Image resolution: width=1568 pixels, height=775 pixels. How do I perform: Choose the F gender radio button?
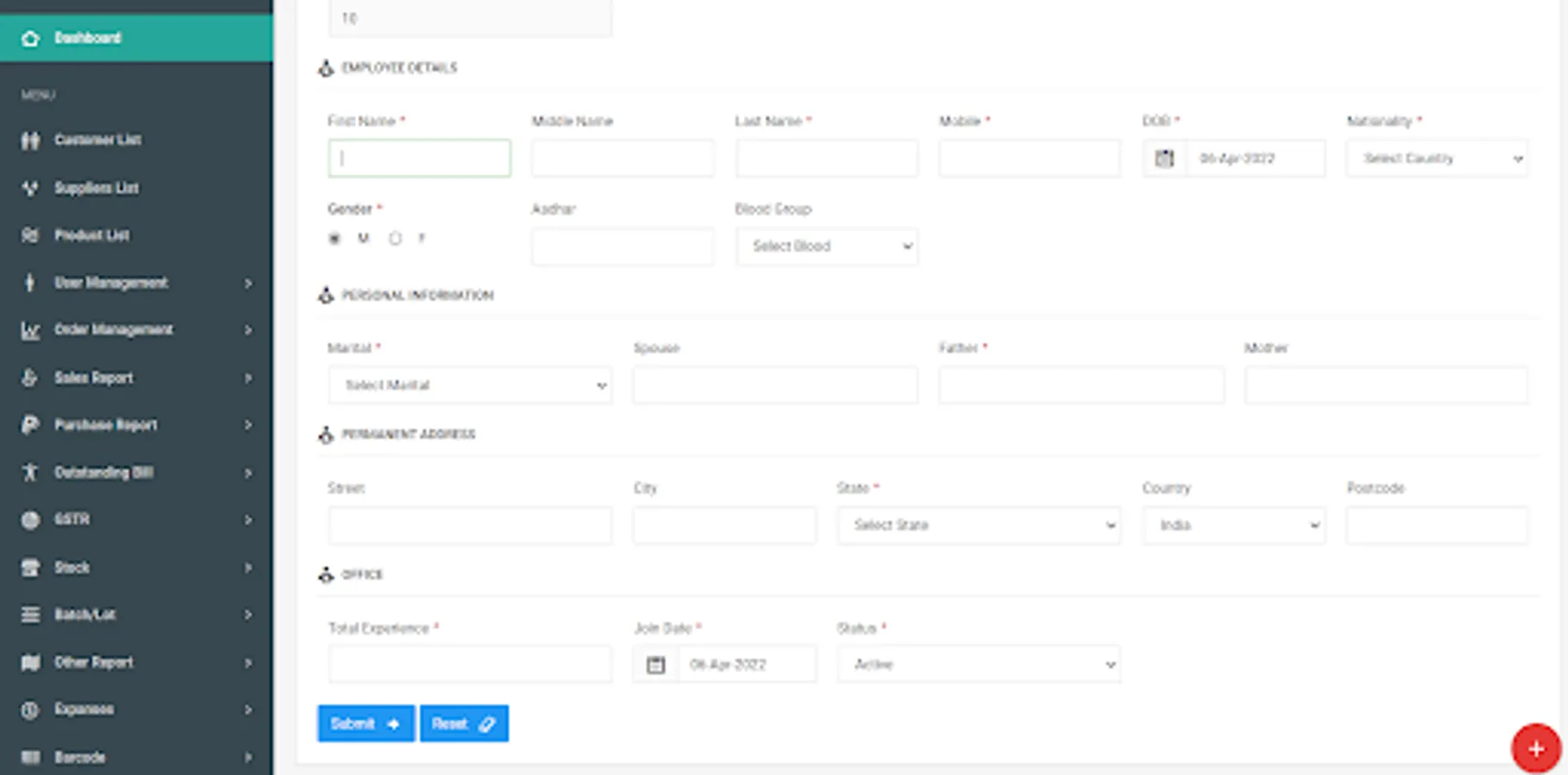tap(395, 239)
